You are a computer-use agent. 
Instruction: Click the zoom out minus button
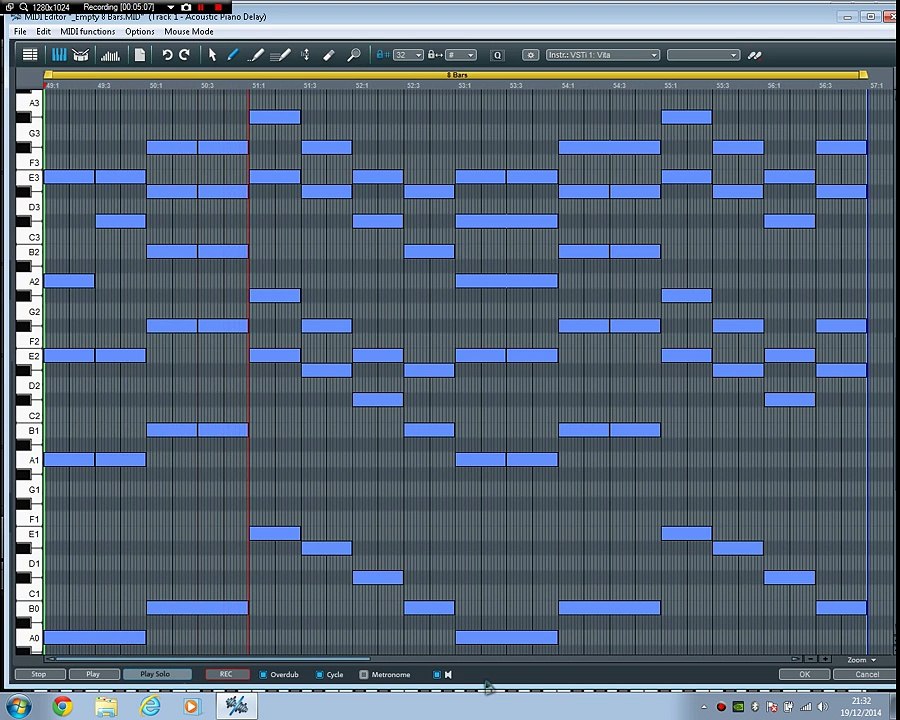click(x=810, y=659)
